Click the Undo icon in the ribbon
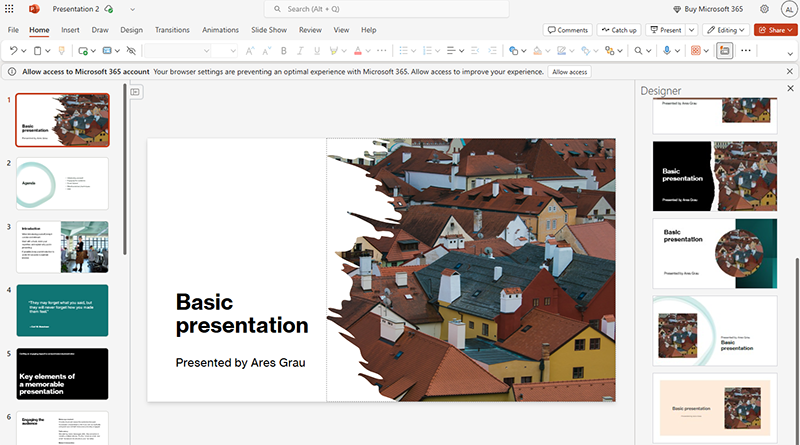Viewport: 800px width, 445px height. coord(13,50)
